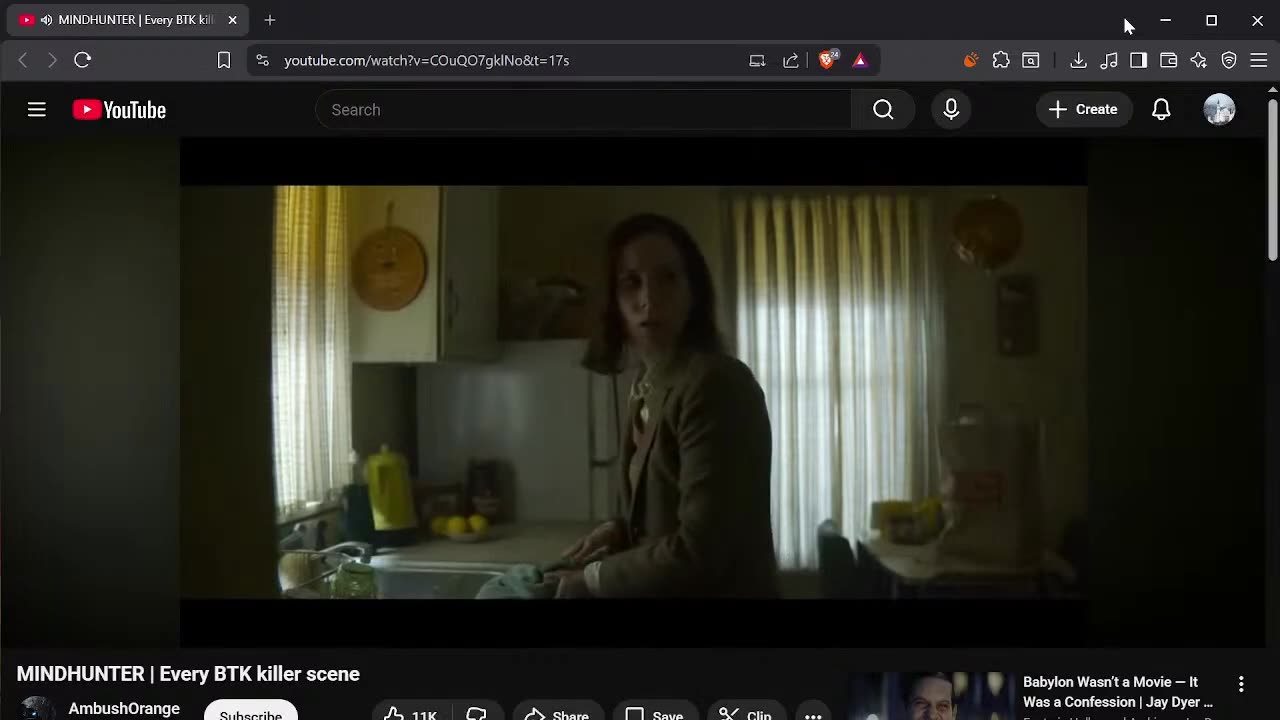Close the MINDHUNTER tab
Screen dimensions: 1280x720
point(232,20)
